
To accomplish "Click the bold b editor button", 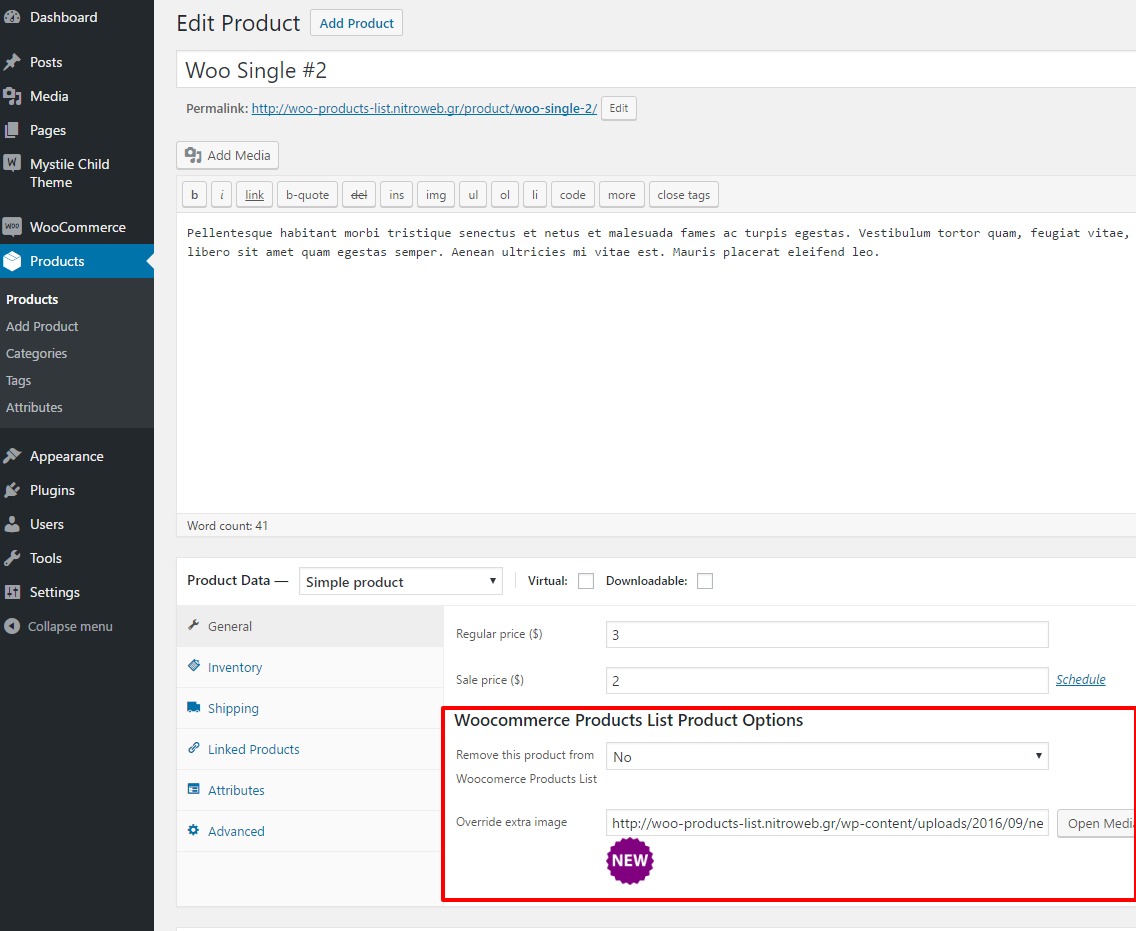I will [194, 195].
